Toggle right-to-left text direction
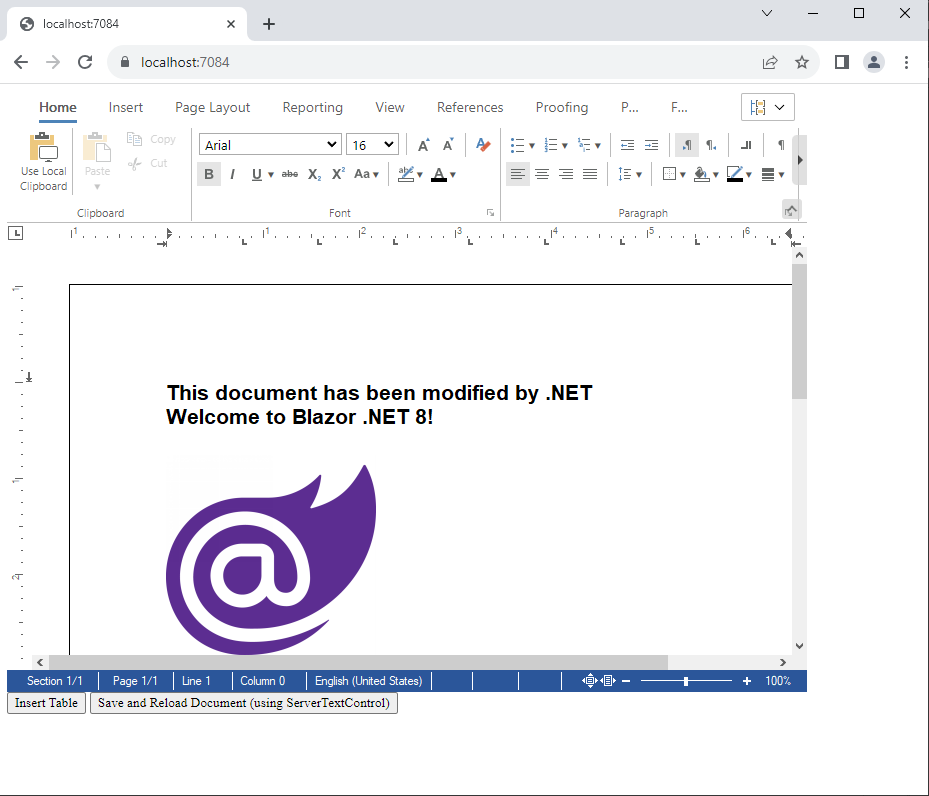This screenshot has width=929, height=796. (x=712, y=145)
